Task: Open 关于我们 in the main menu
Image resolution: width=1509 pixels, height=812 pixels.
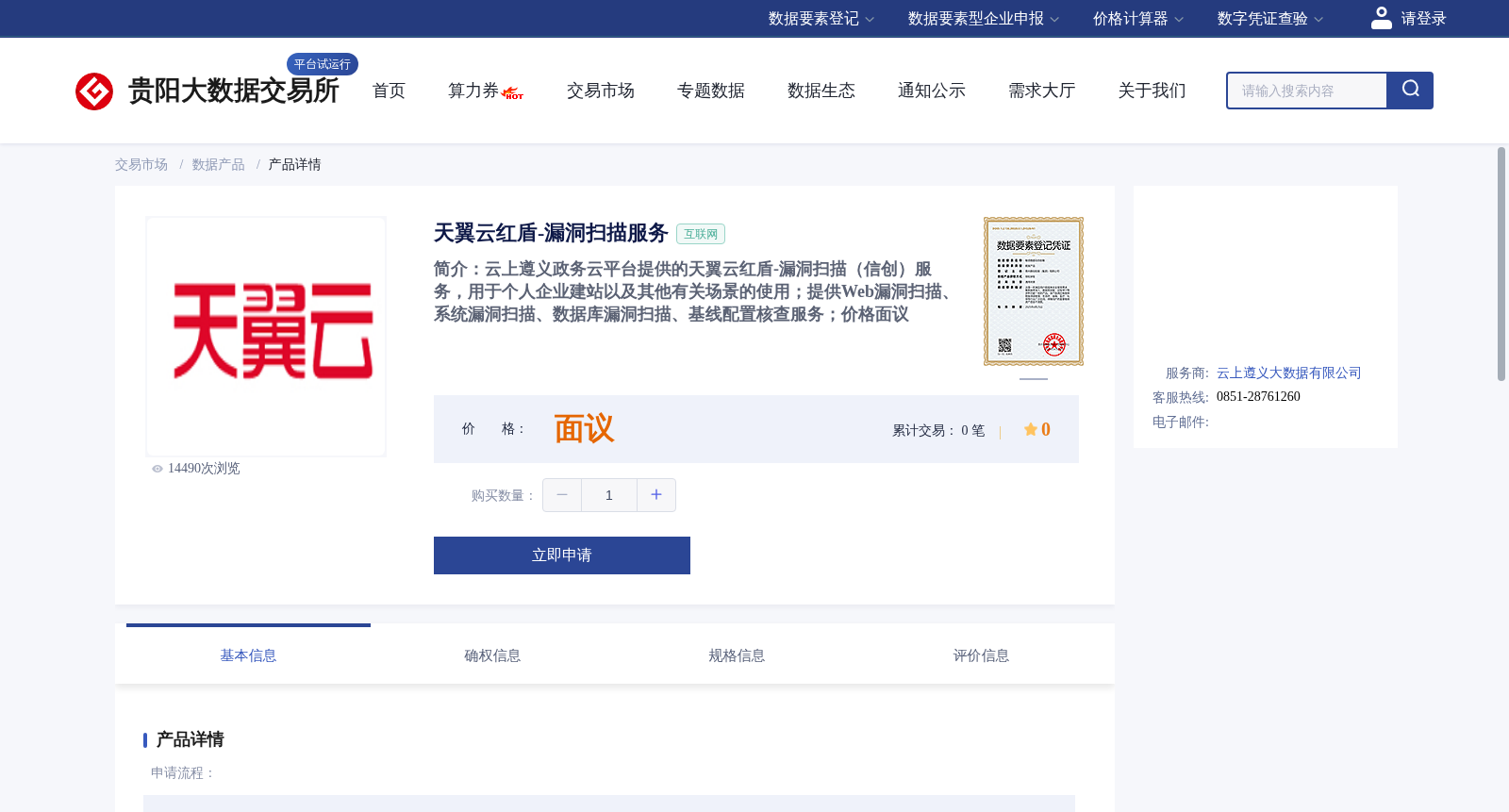Action: click(1152, 91)
